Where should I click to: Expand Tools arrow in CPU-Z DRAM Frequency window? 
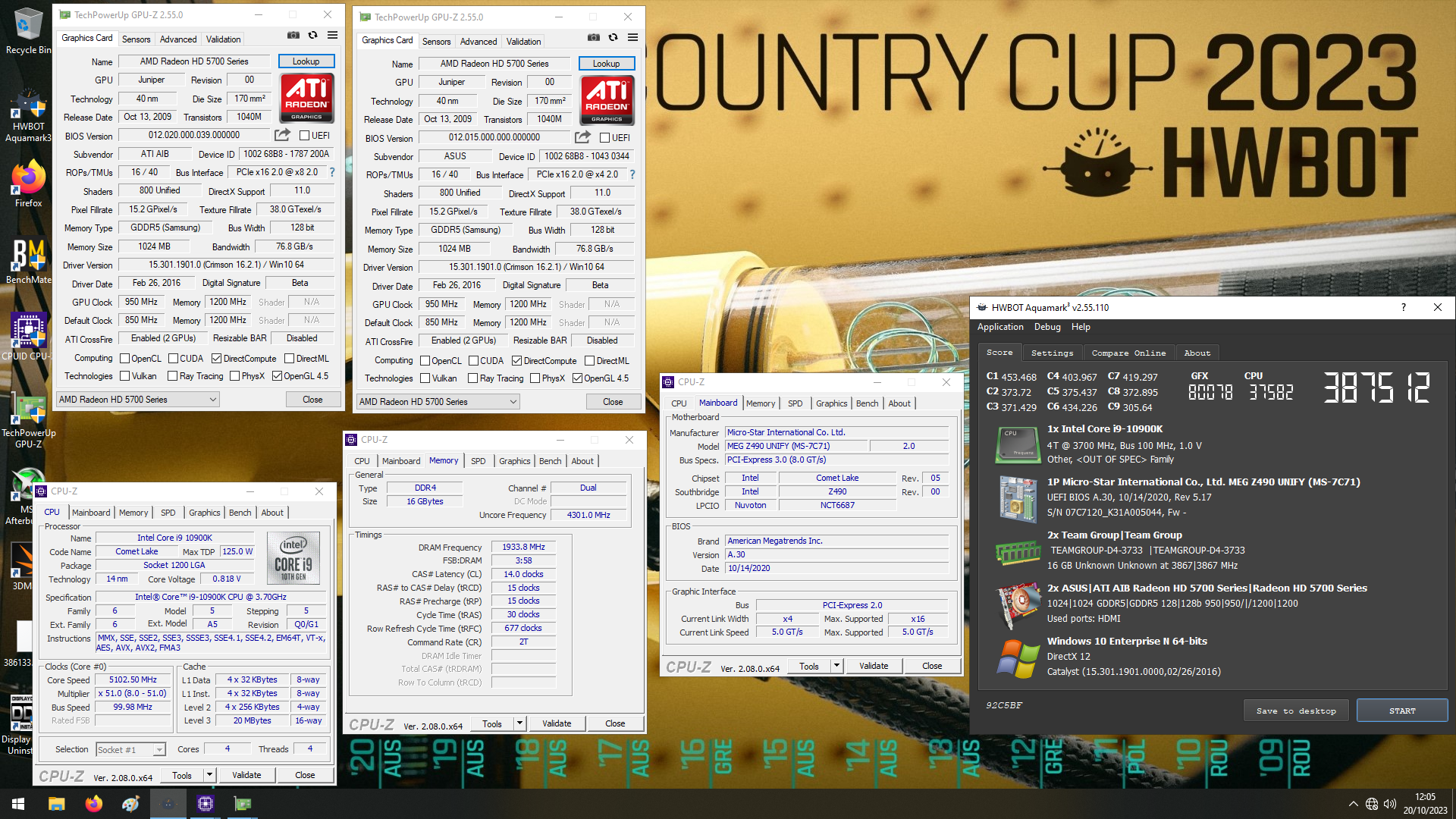pyautogui.click(x=520, y=723)
